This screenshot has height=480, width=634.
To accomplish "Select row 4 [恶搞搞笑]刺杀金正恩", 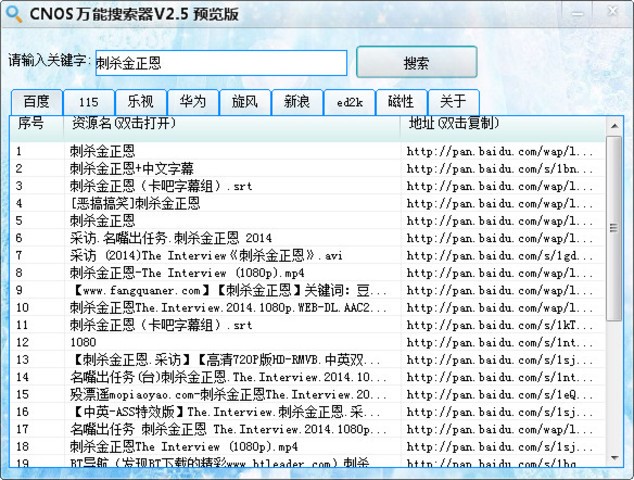I will tap(135, 203).
